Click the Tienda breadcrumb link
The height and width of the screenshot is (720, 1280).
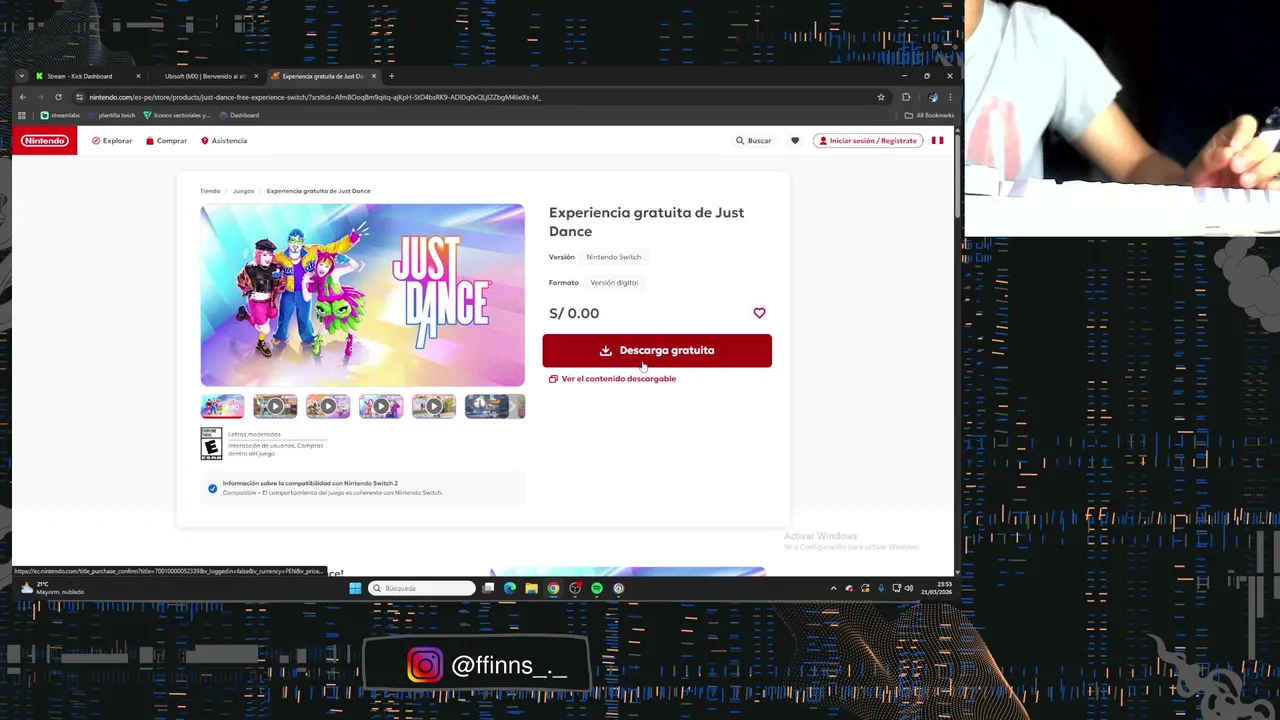tap(210, 191)
